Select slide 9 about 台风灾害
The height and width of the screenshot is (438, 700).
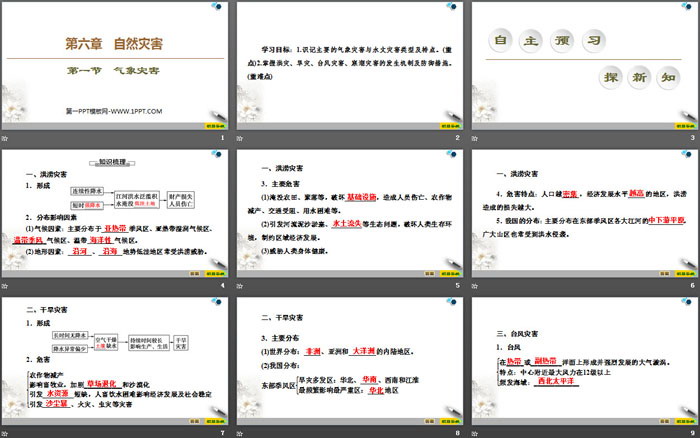[x=583, y=358]
